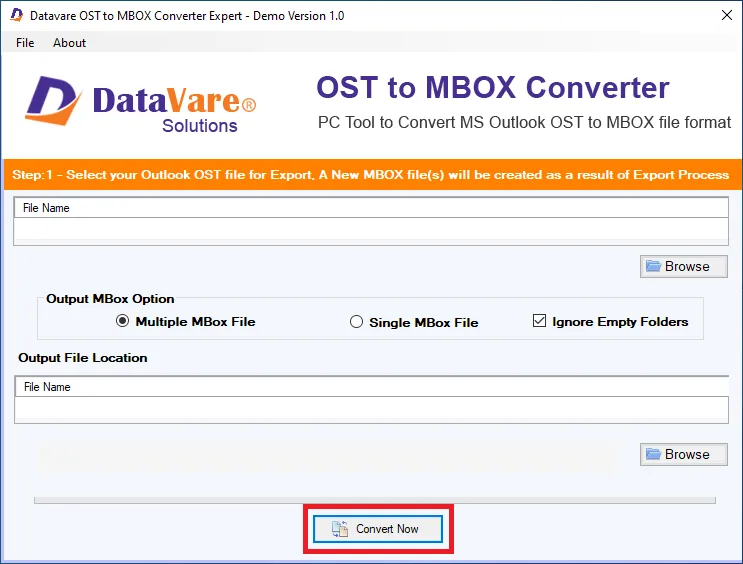Open the File menu
Image resolution: width=743 pixels, height=564 pixels.
coord(25,43)
